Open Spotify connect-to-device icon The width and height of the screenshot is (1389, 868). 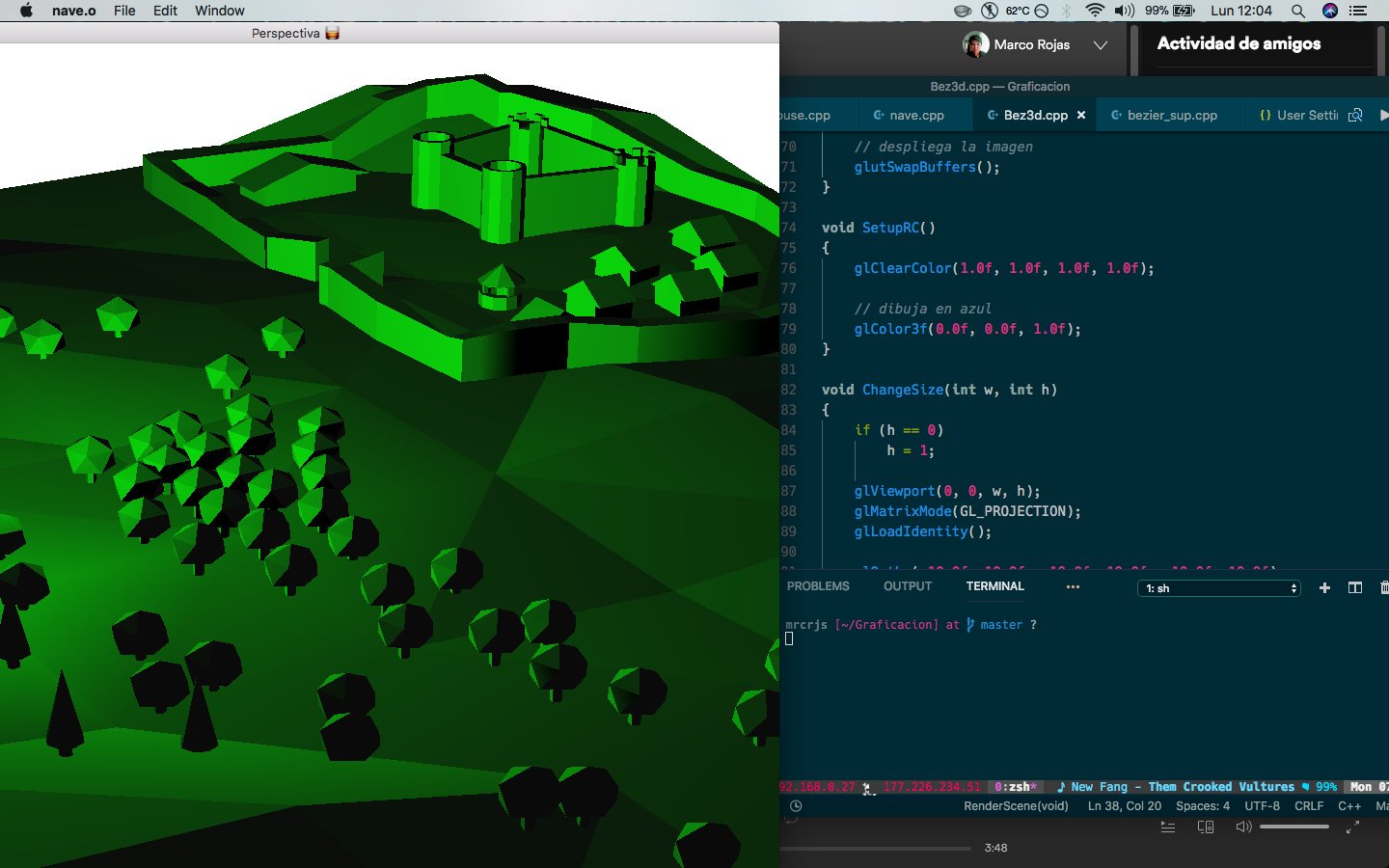pyautogui.click(x=1206, y=827)
